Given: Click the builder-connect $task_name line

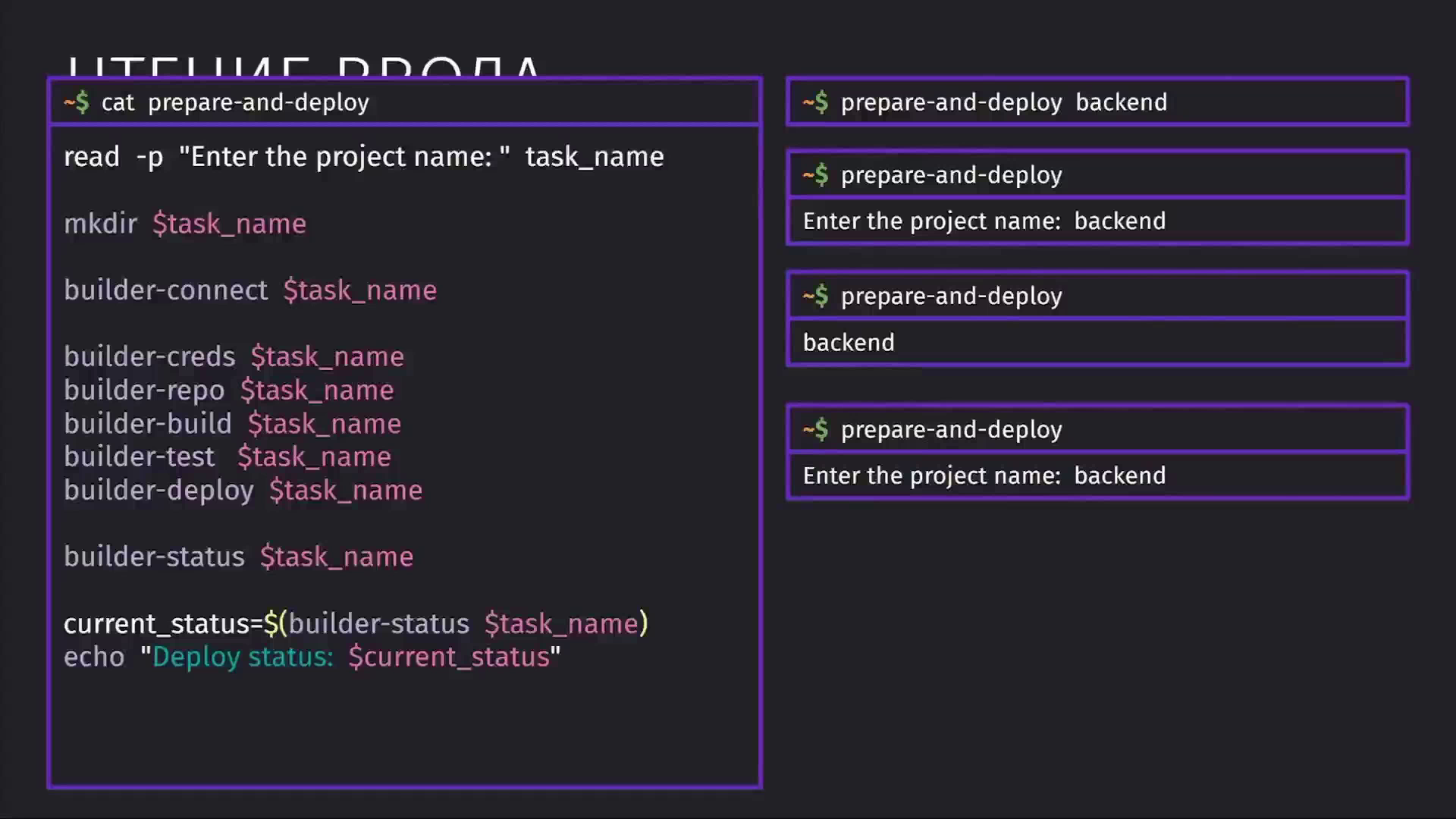Looking at the screenshot, I should 250,290.
